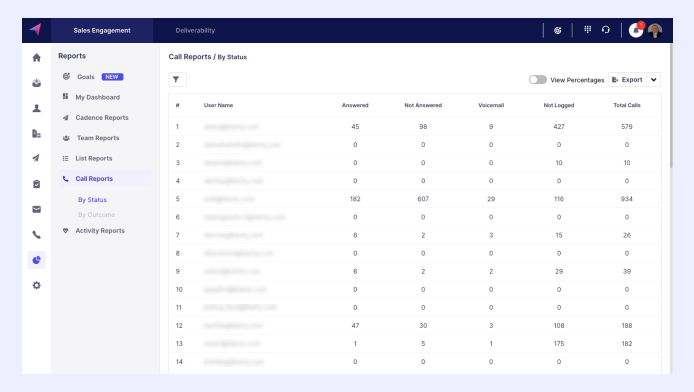The height and width of the screenshot is (392, 694).
Task: Click the filter funnel icon above the table
Action: coord(177,80)
